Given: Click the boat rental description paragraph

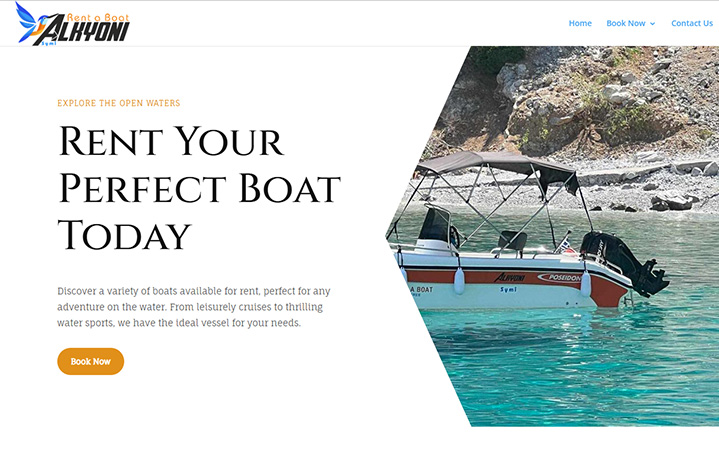Looking at the screenshot, I should [193, 307].
